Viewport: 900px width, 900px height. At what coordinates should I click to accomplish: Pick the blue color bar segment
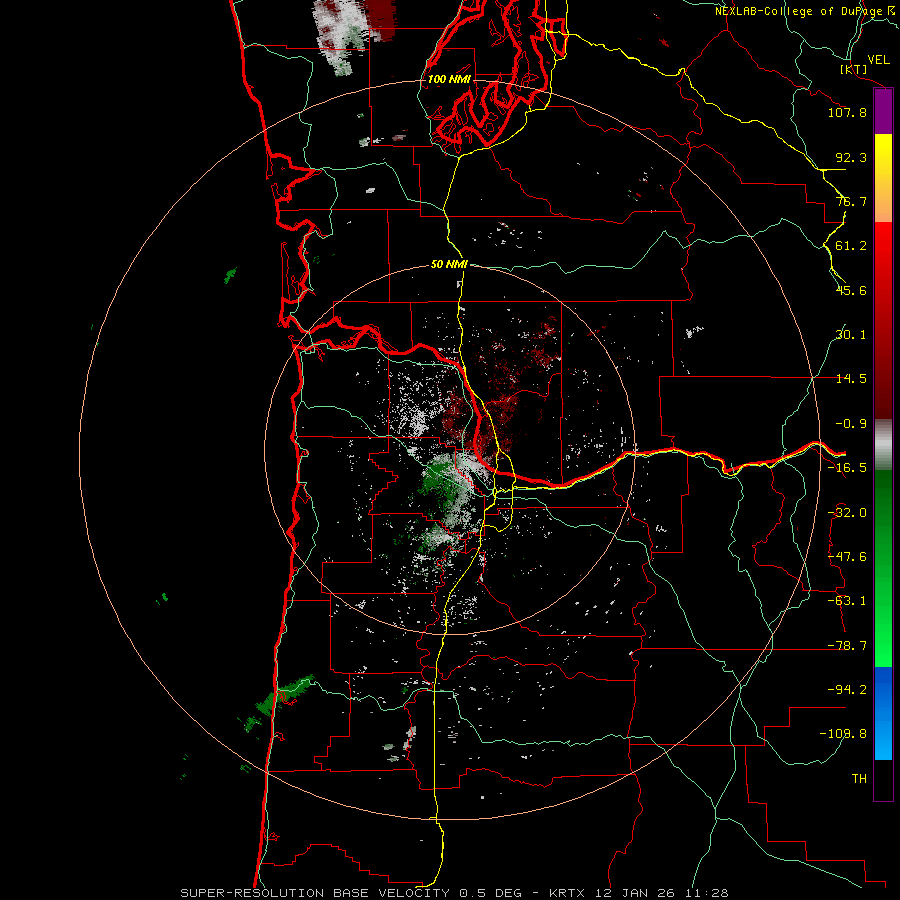point(883,713)
